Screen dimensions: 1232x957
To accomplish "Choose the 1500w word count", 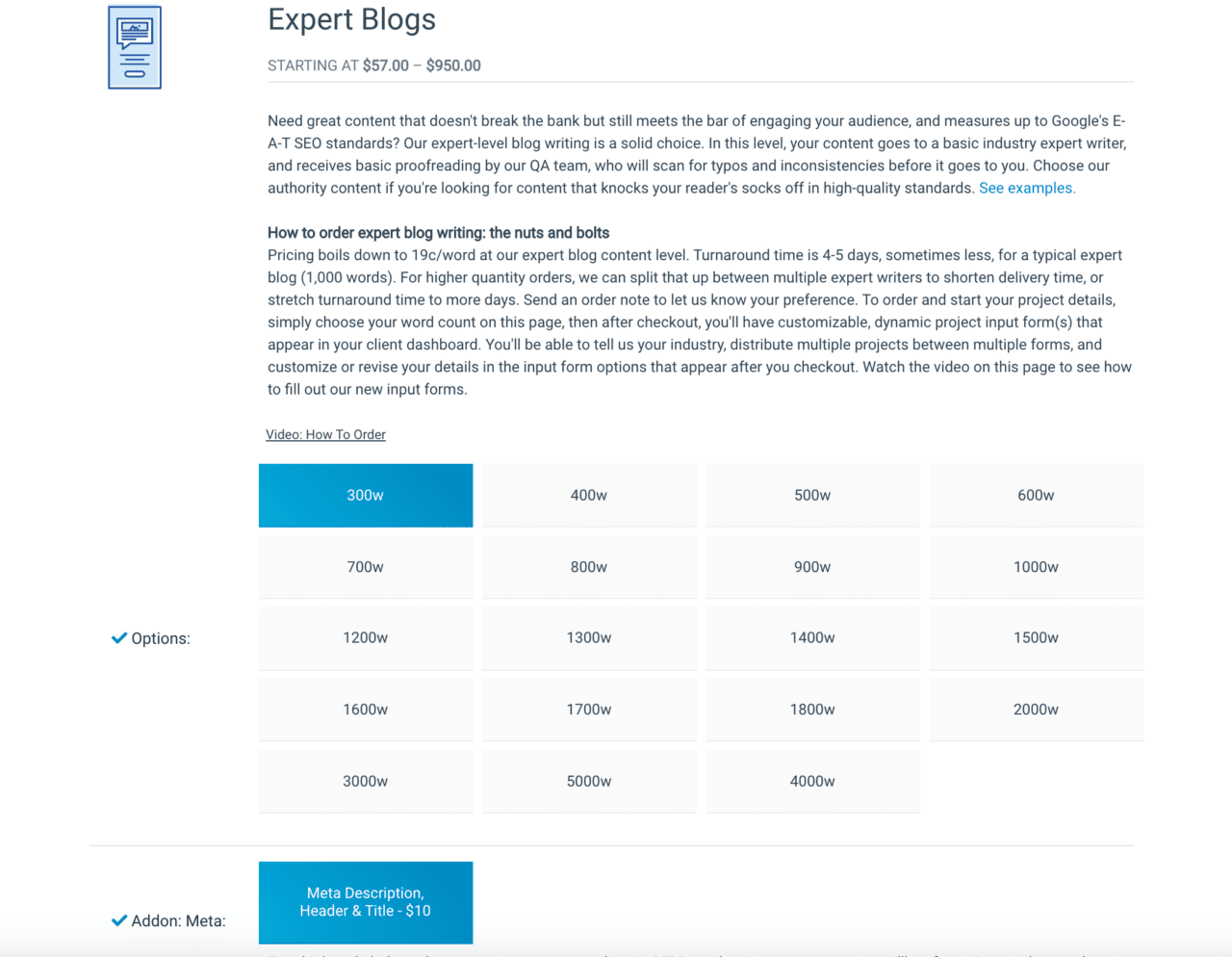I will coord(1036,637).
